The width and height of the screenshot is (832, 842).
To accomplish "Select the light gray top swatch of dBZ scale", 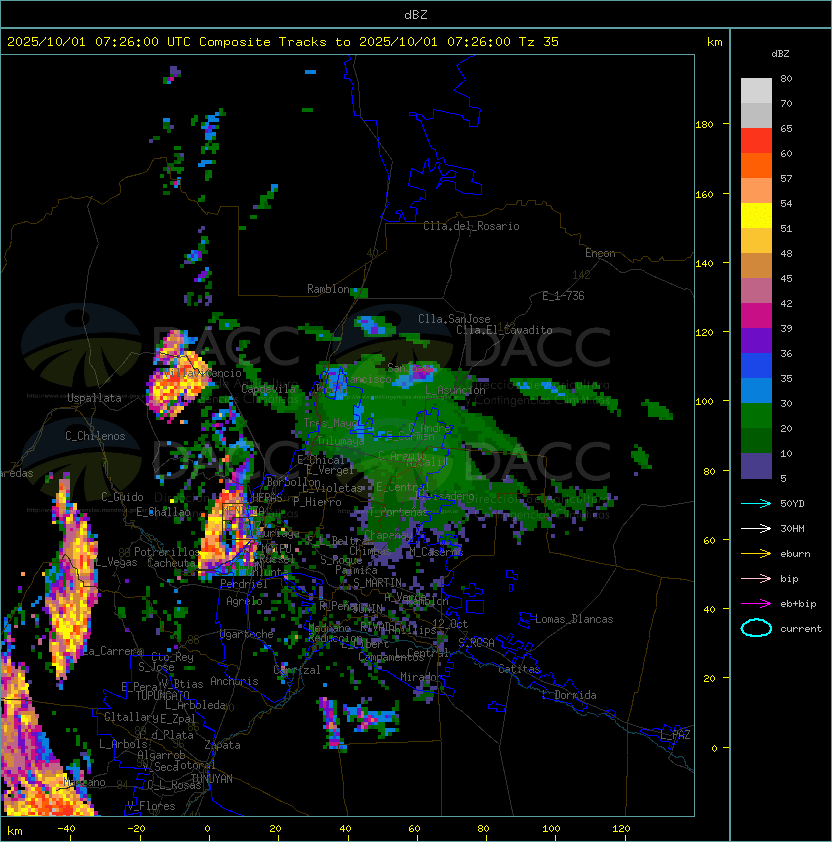I will (756, 91).
